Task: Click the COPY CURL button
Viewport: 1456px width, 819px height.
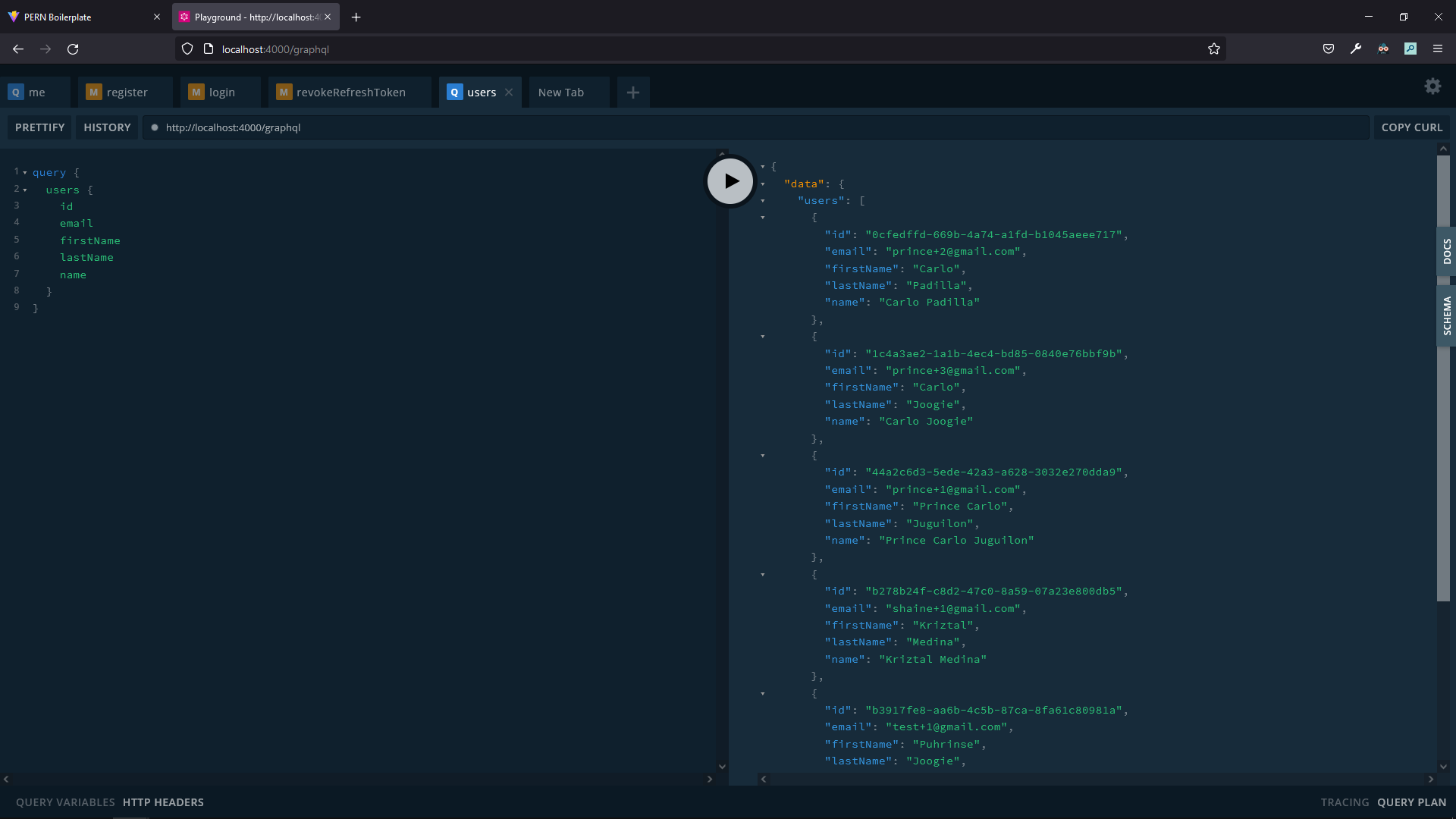Action: (1411, 127)
